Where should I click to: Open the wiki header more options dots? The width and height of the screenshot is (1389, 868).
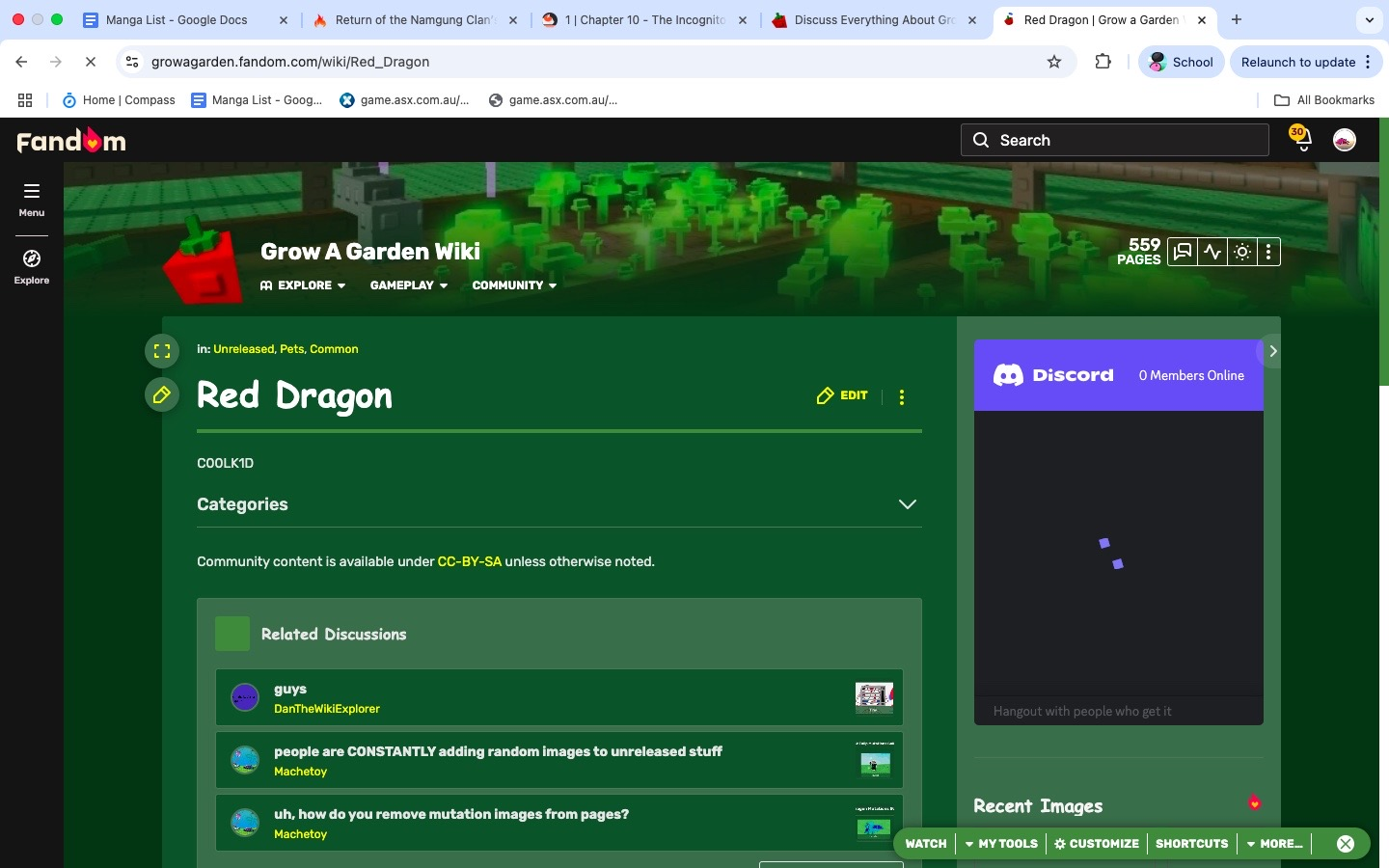(x=1268, y=252)
